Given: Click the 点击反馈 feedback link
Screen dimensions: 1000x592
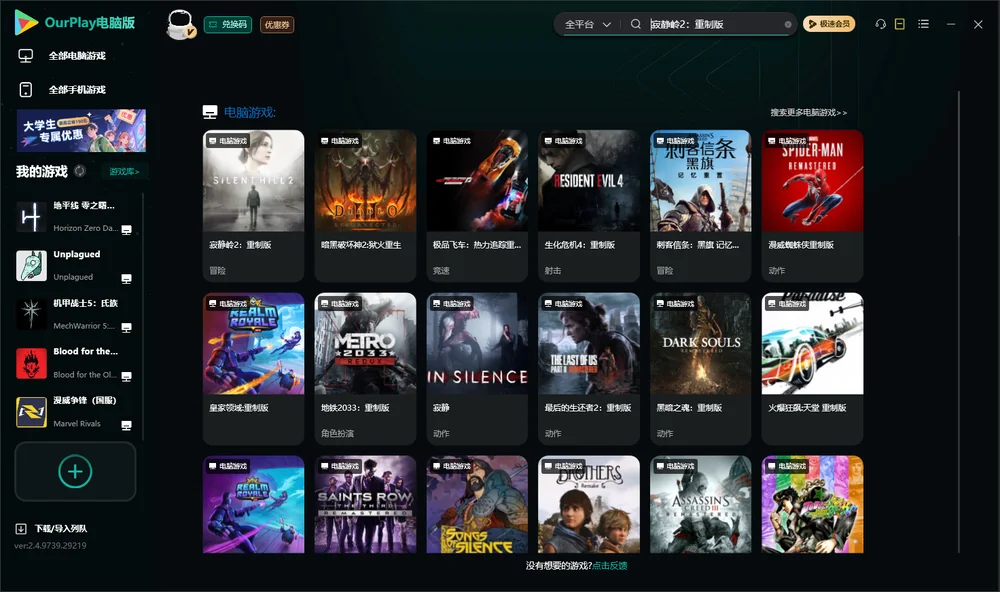Looking at the screenshot, I should (x=610, y=566).
